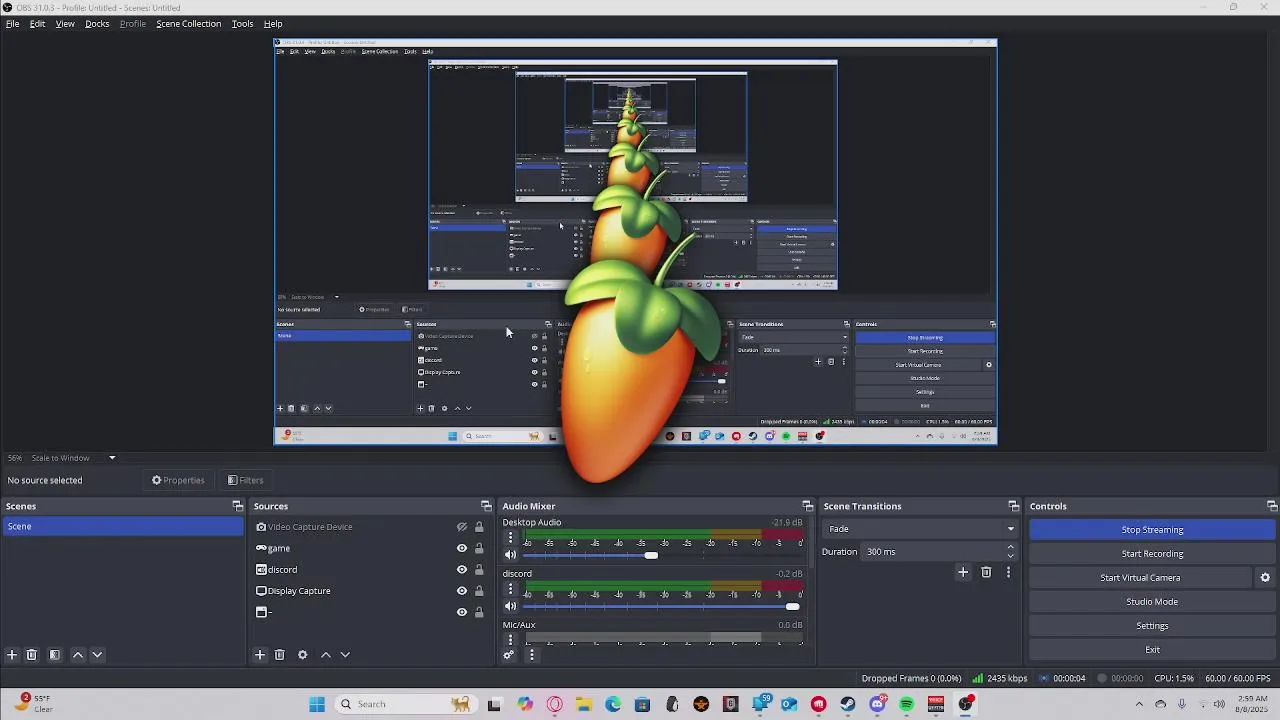This screenshot has width=1280, height=720.
Task: Open Audio Mixer bottom options menu dots
Action: 532,655
